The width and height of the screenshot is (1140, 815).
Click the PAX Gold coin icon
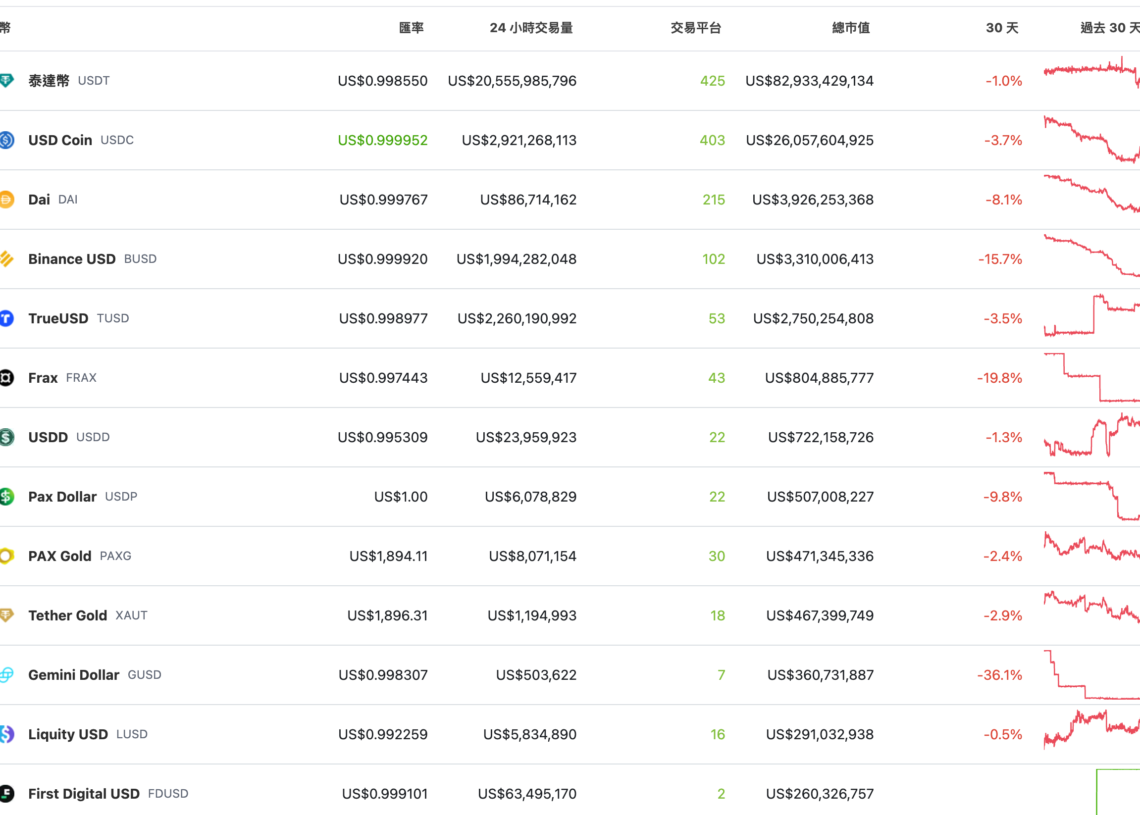[x=6, y=556]
